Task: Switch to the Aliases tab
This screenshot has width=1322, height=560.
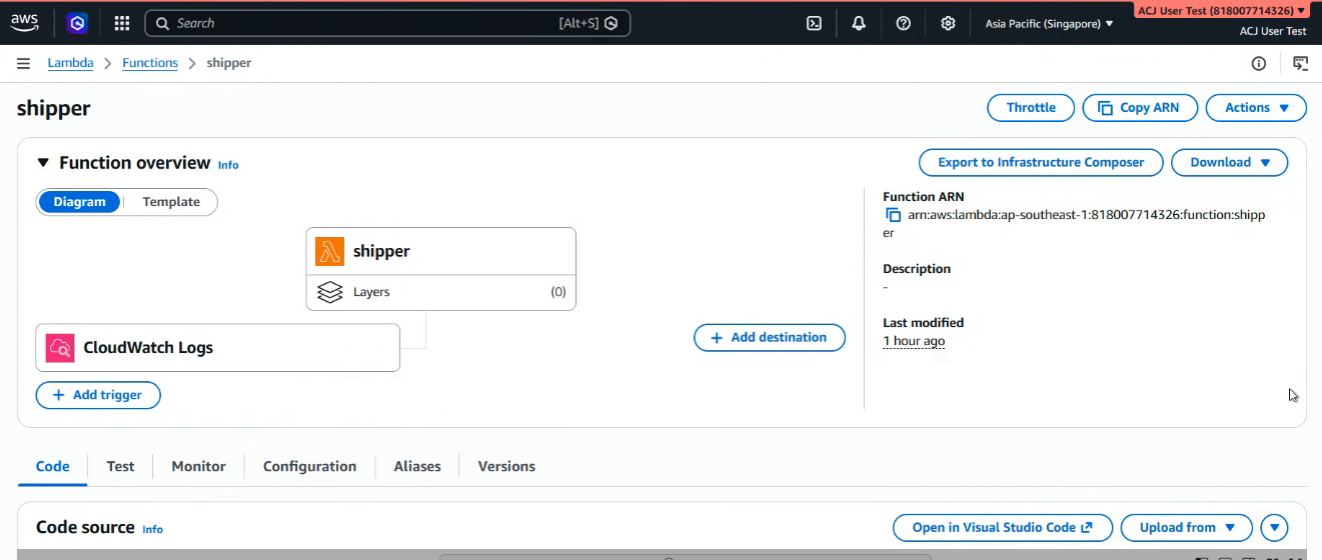Action: coord(417,466)
